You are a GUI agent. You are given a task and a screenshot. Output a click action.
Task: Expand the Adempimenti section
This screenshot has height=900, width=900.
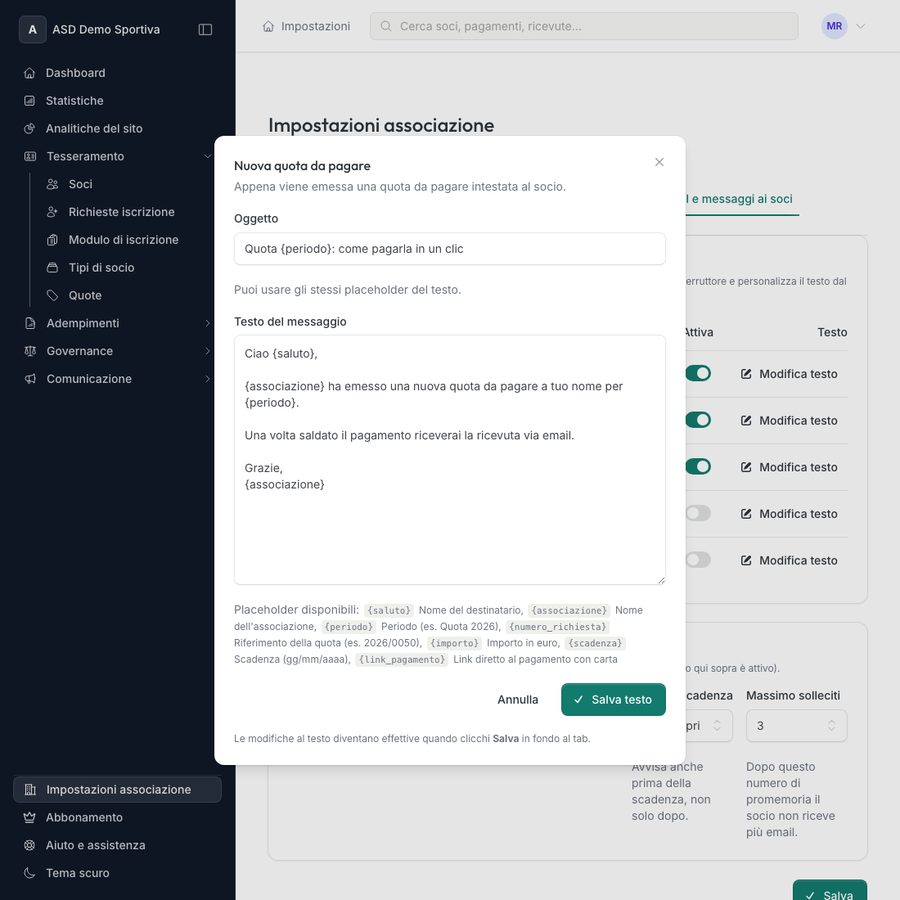(117, 323)
